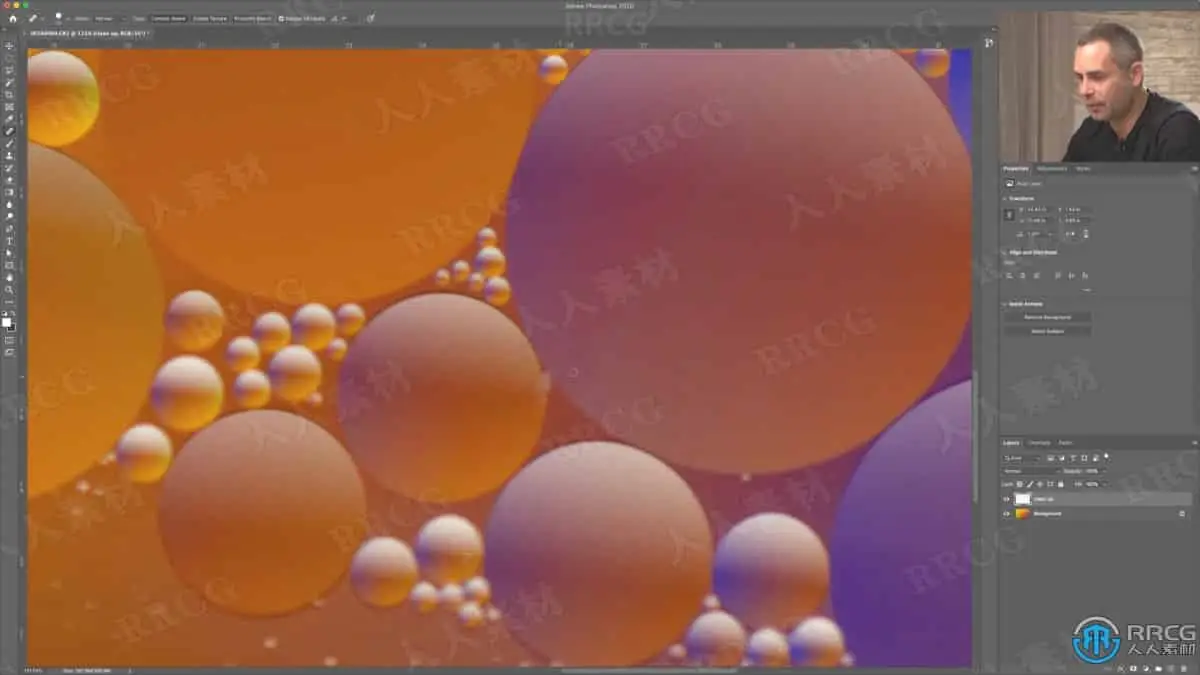
Task: Open the brush preset picker
Action: (x=60, y=19)
